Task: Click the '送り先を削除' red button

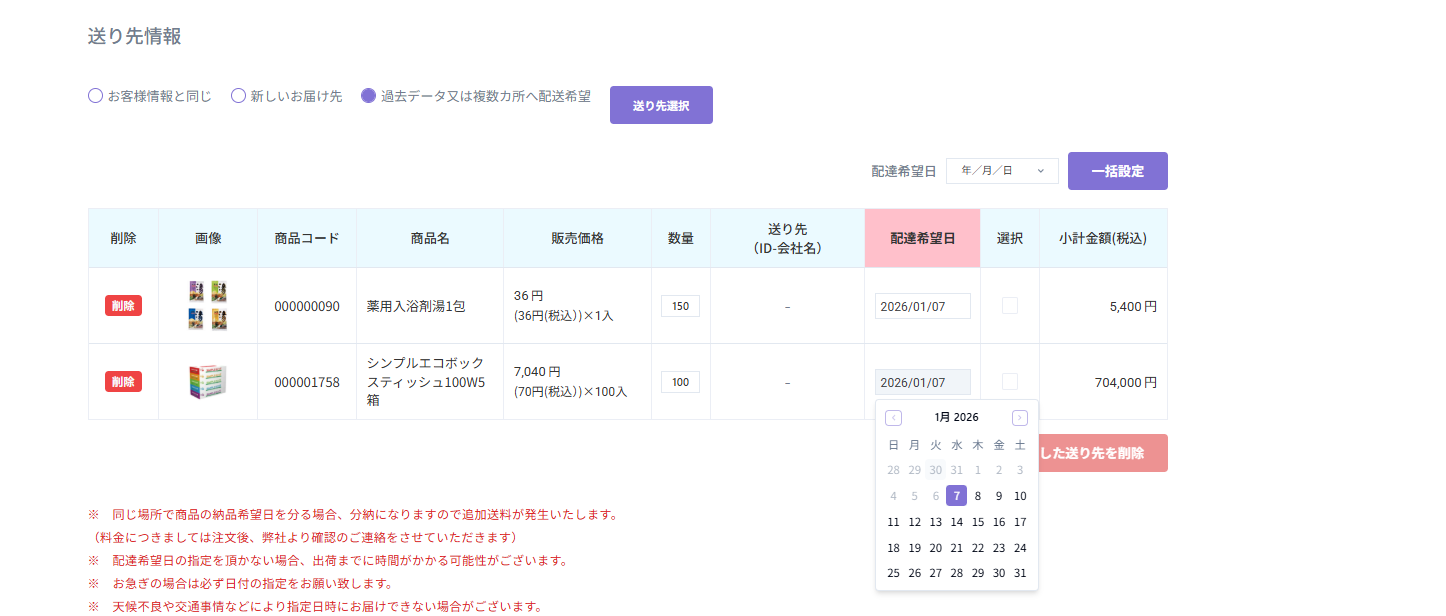Action: tap(1102, 453)
